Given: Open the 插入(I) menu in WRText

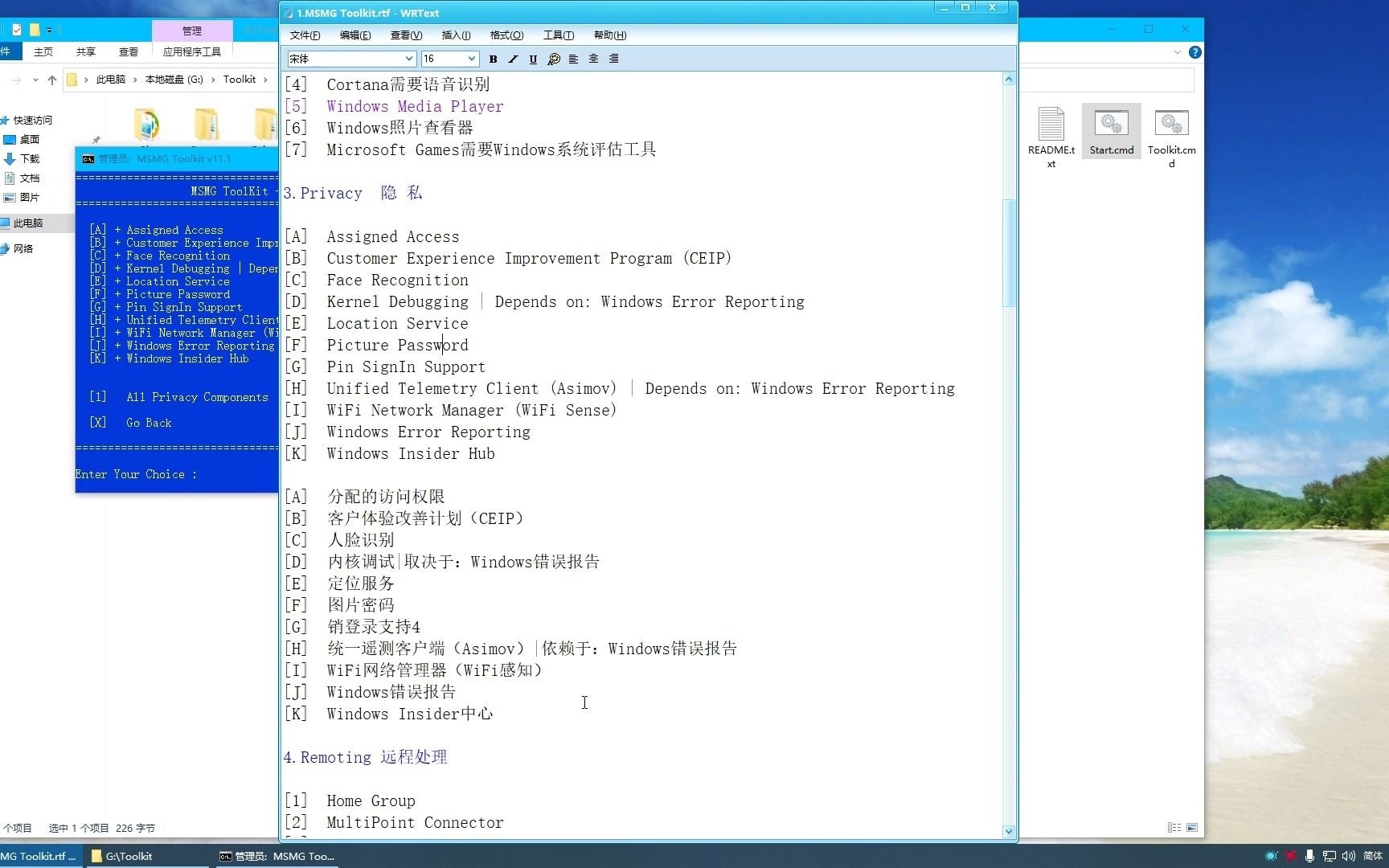Looking at the screenshot, I should (456, 35).
